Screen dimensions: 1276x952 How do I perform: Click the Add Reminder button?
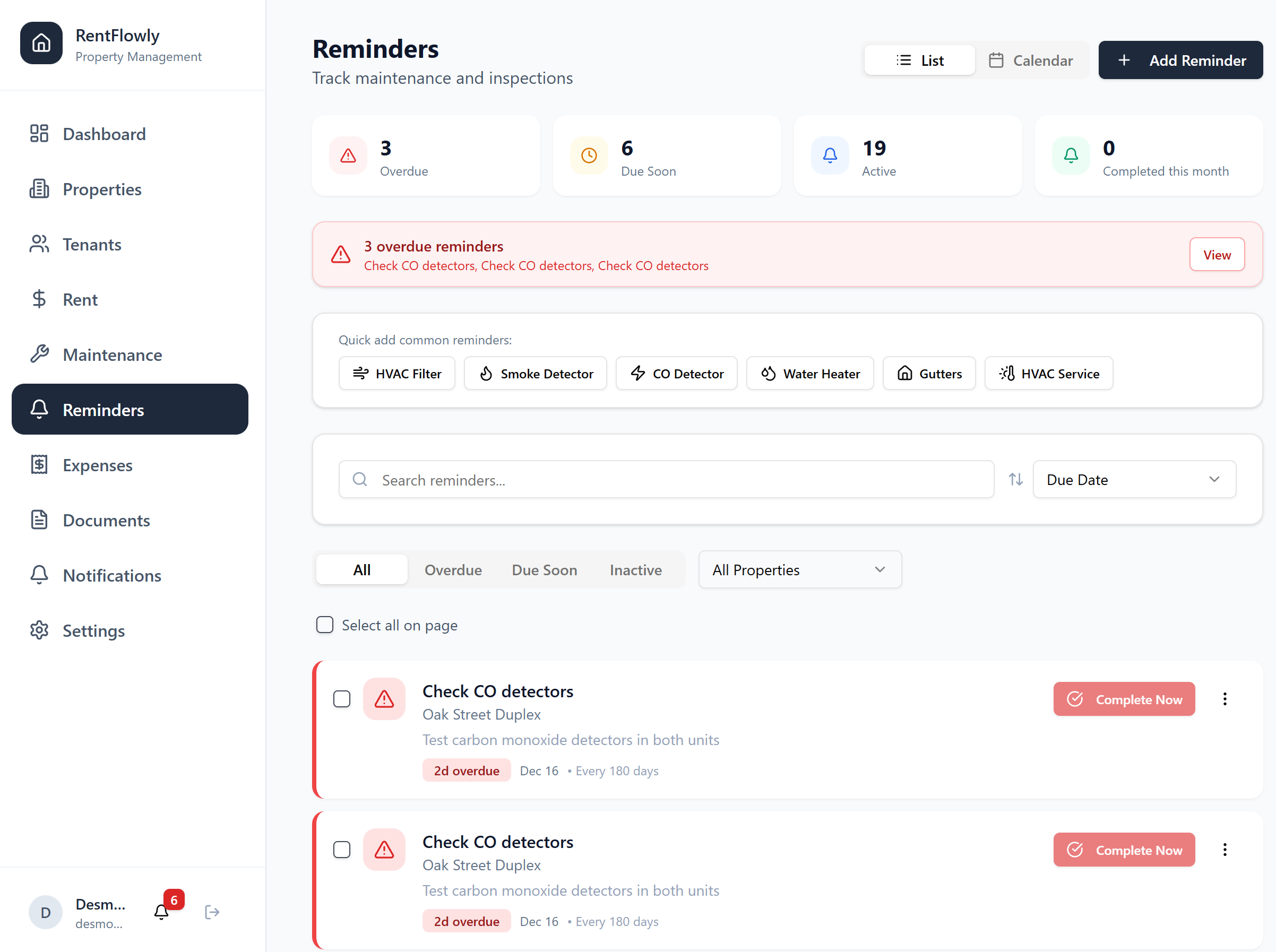[x=1180, y=60]
